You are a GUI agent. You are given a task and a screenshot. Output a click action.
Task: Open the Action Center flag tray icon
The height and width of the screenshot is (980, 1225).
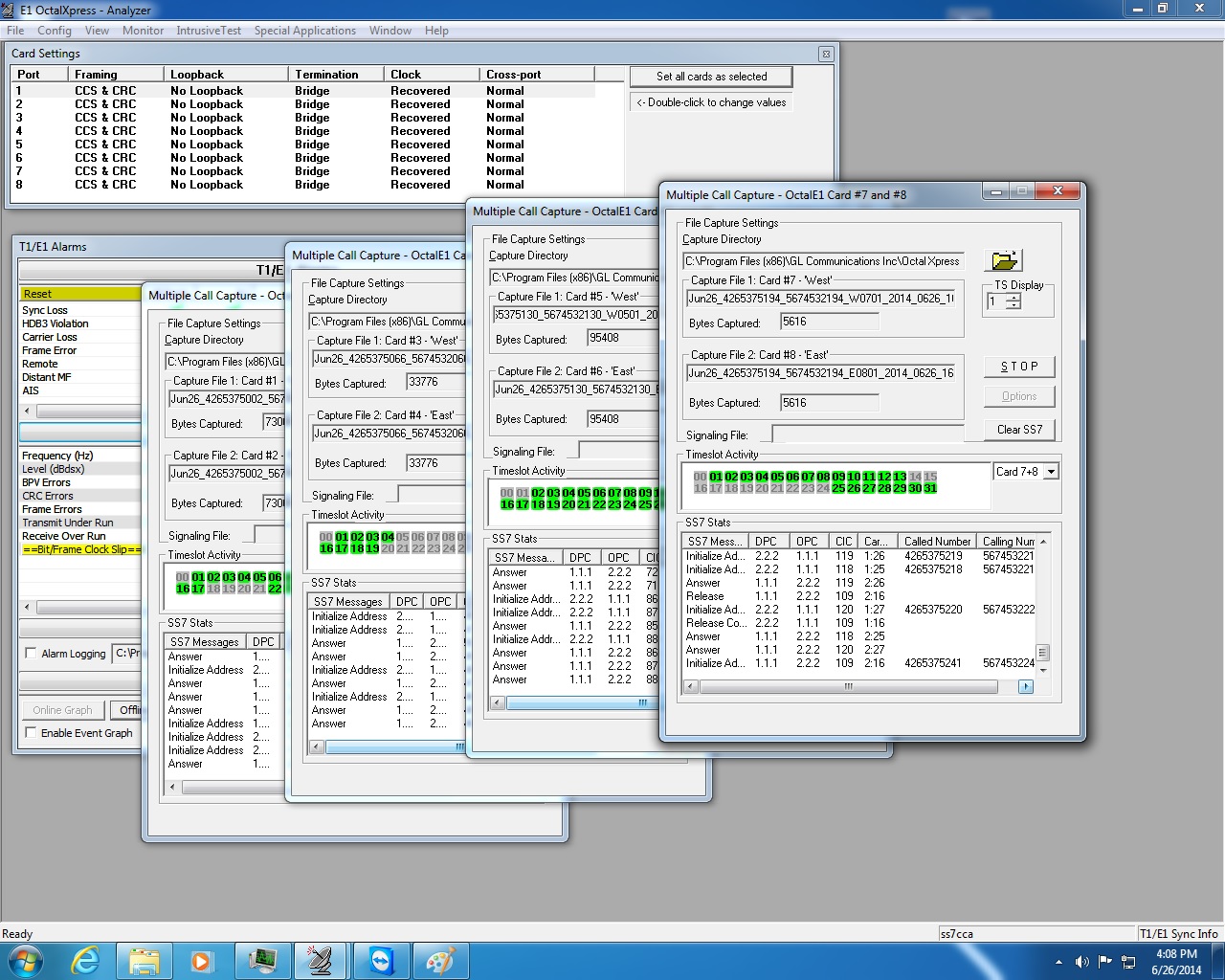pos(1105,962)
